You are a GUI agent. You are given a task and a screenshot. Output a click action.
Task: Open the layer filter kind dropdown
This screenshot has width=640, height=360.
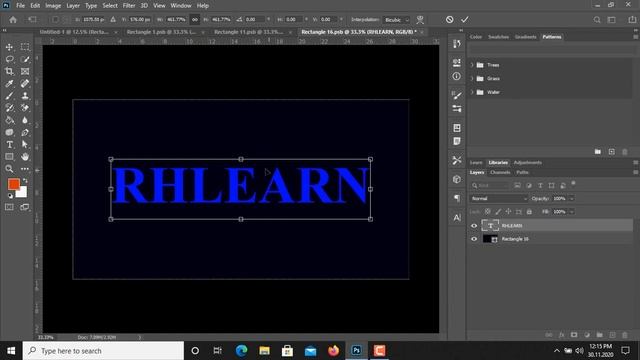tap(490, 186)
